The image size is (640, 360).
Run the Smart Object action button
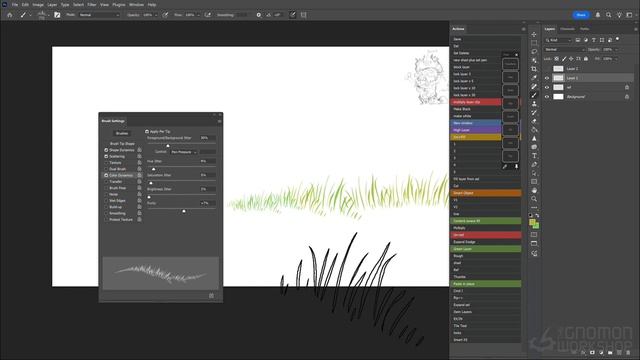(486, 193)
